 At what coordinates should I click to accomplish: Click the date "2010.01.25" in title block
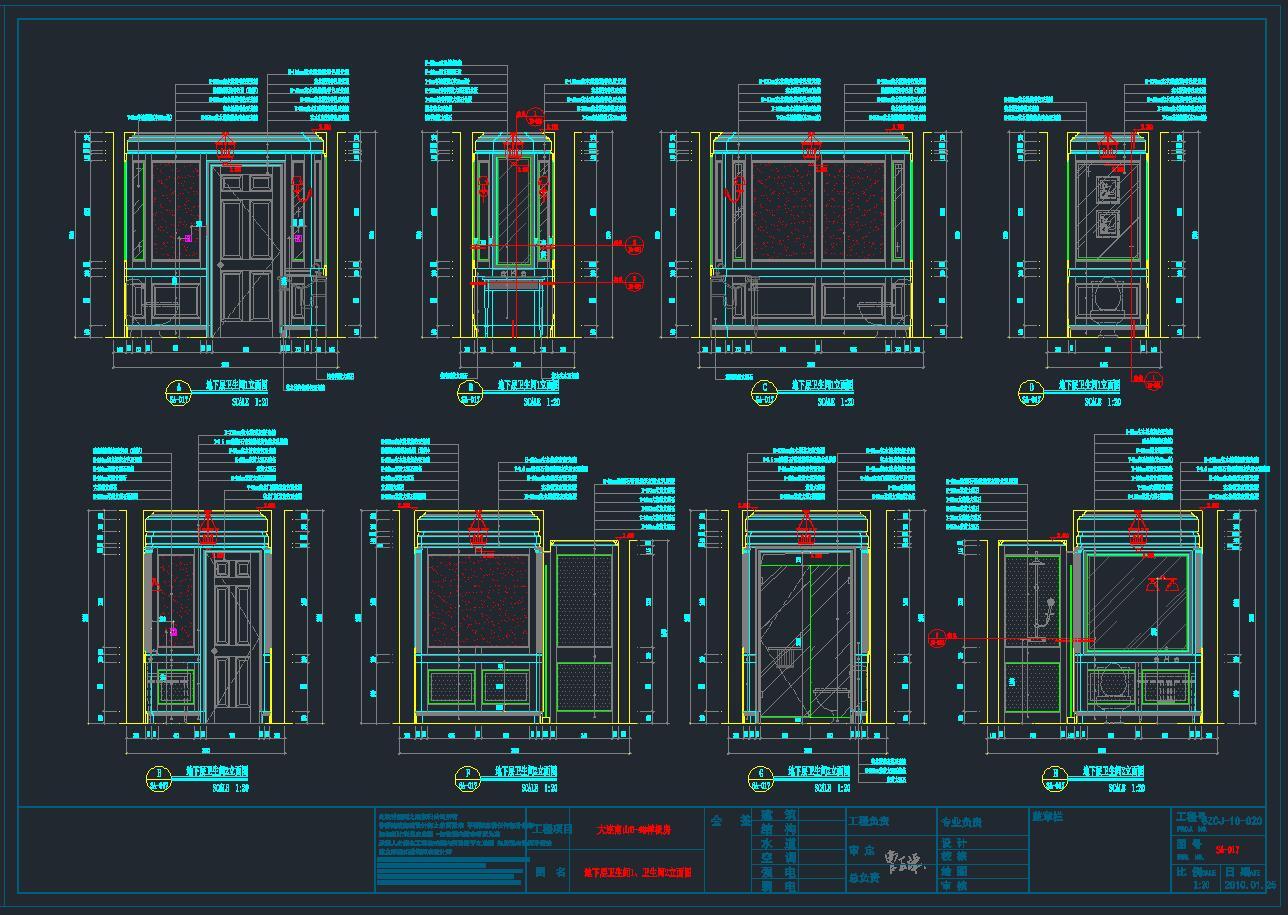1252,885
